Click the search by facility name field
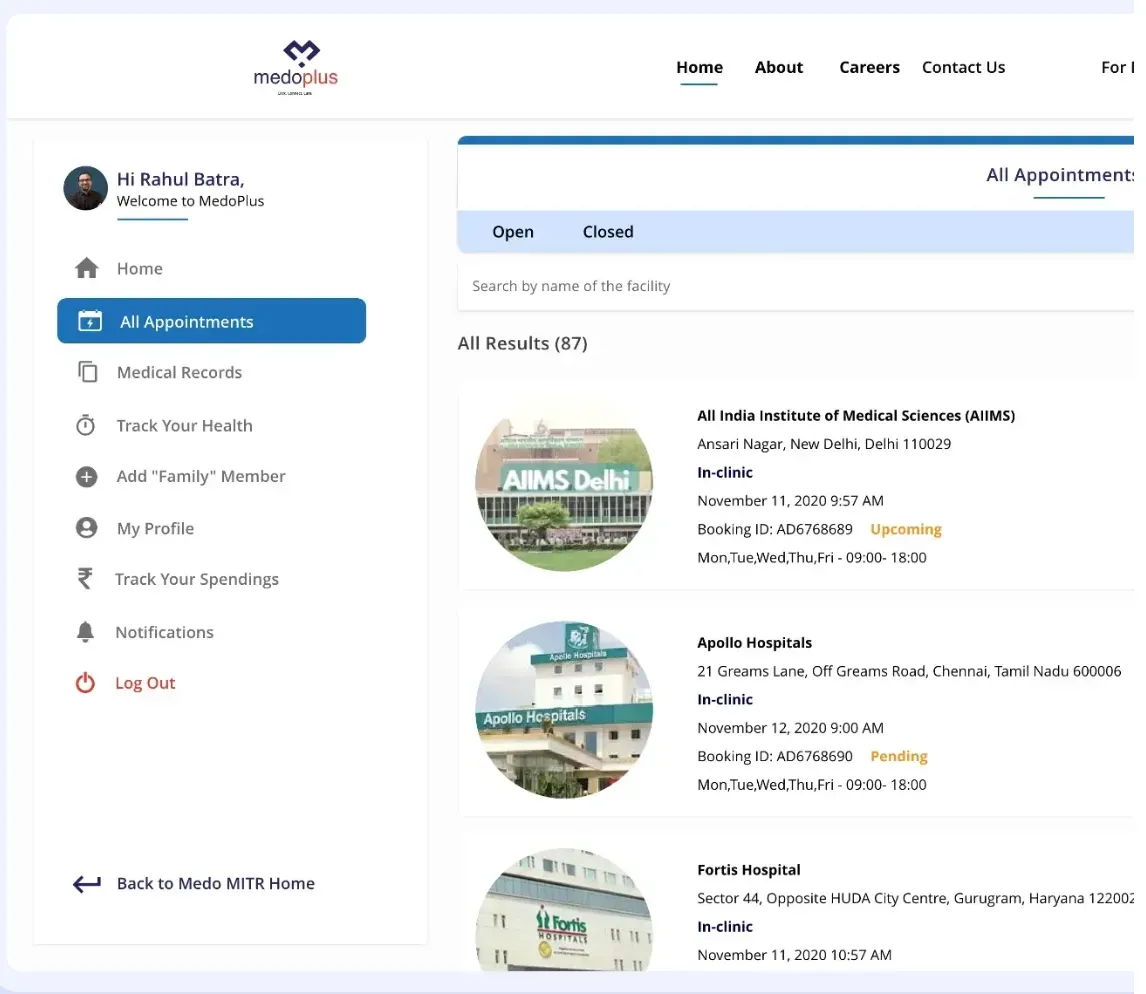Viewport: 1146px width, 994px height. pyautogui.click(x=796, y=286)
